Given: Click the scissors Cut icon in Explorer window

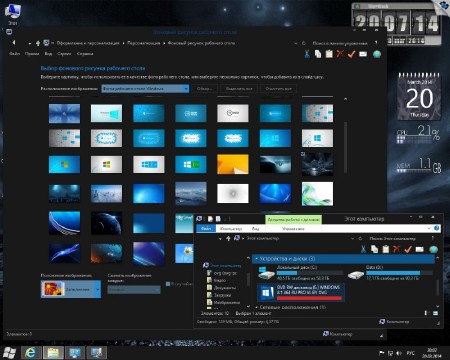Looking at the screenshot, I should click(x=363, y=249).
